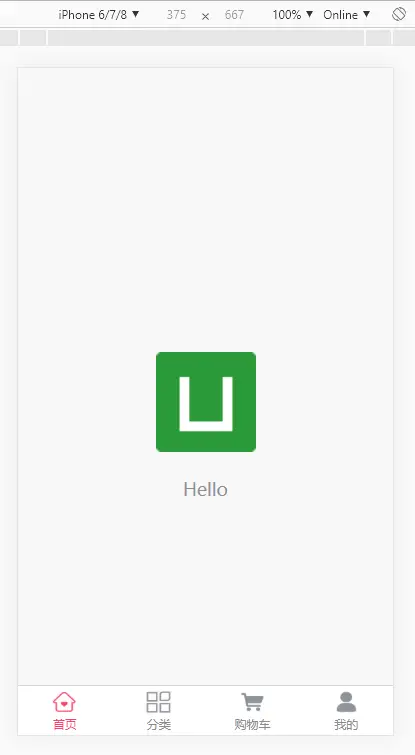
Task: Select the 我的 tab label
Action: tap(346, 724)
